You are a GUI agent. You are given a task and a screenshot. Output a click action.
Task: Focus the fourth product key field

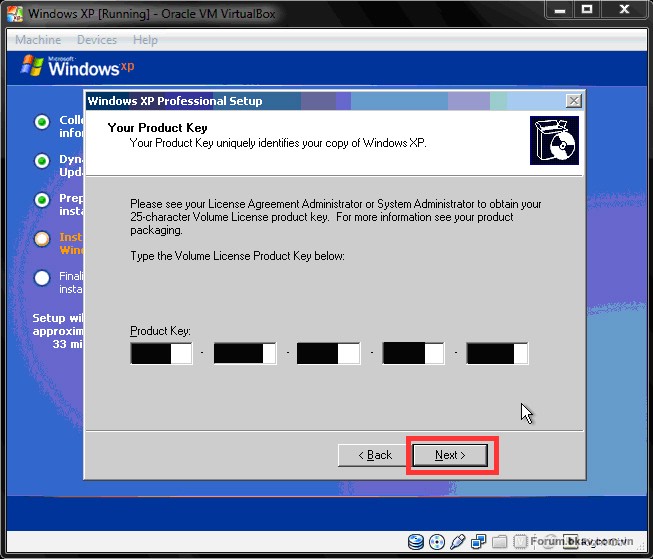pos(413,353)
